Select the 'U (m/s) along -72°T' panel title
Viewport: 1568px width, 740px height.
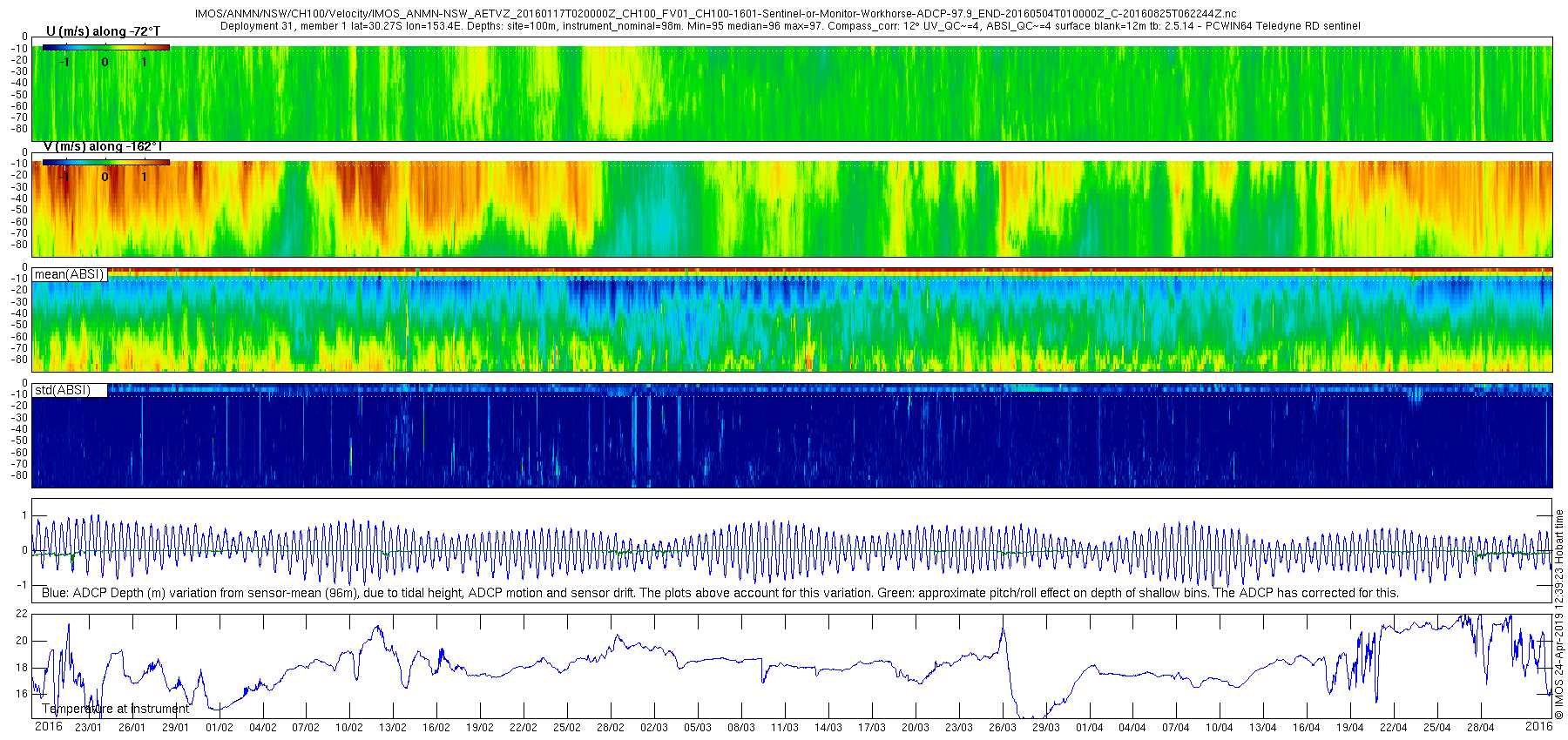(103, 31)
